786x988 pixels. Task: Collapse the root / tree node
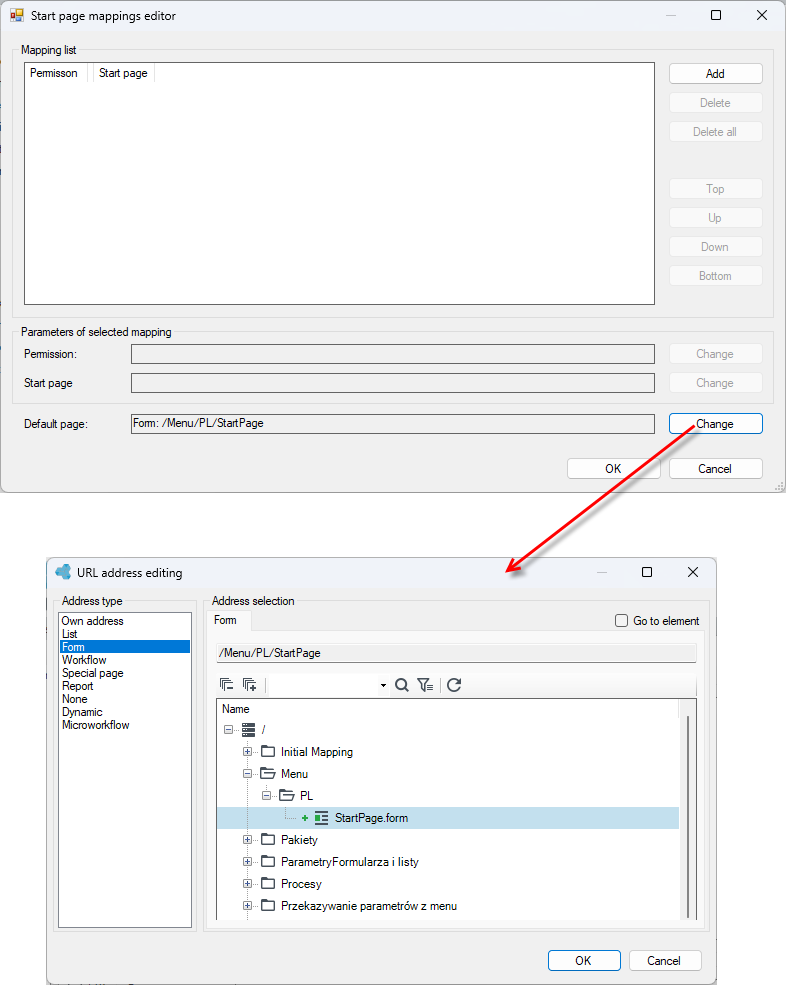pyautogui.click(x=228, y=730)
